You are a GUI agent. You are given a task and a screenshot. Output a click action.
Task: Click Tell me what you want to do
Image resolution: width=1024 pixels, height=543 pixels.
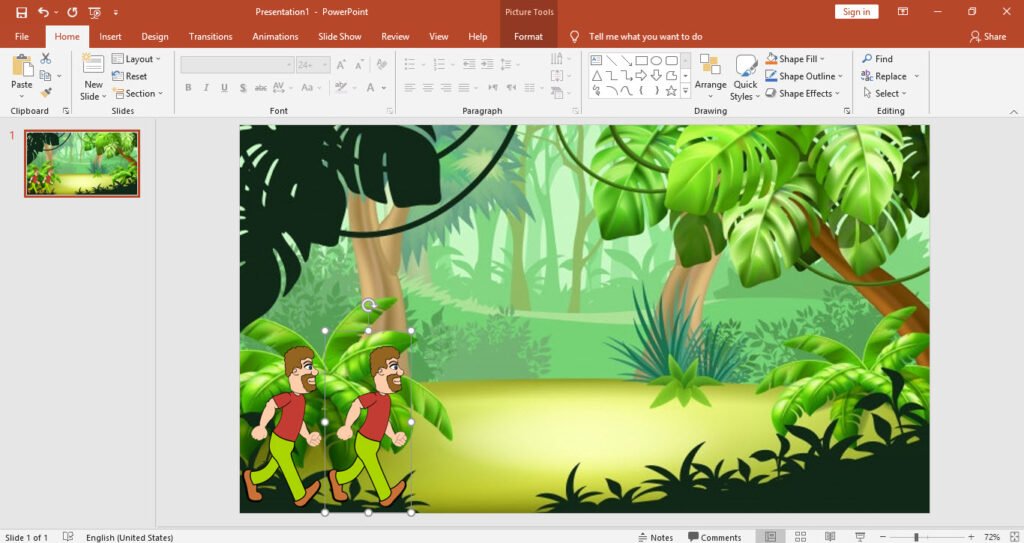click(x=645, y=37)
